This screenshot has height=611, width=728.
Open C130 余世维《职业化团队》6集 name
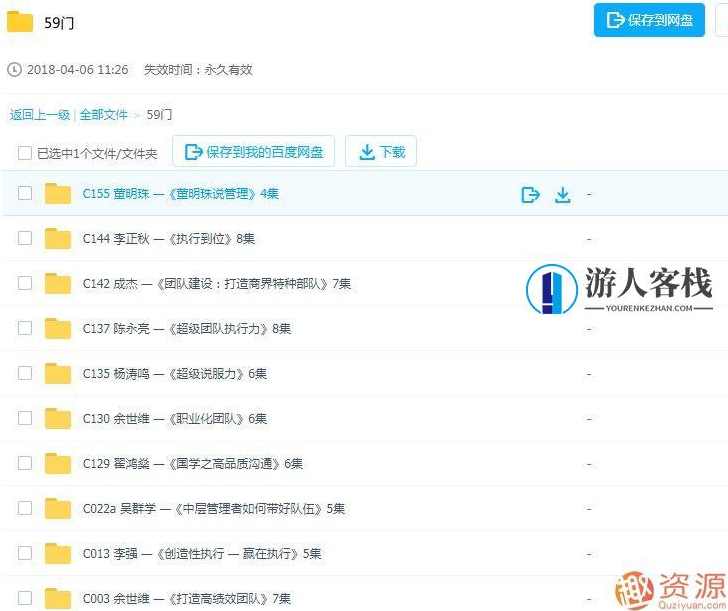(x=175, y=419)
